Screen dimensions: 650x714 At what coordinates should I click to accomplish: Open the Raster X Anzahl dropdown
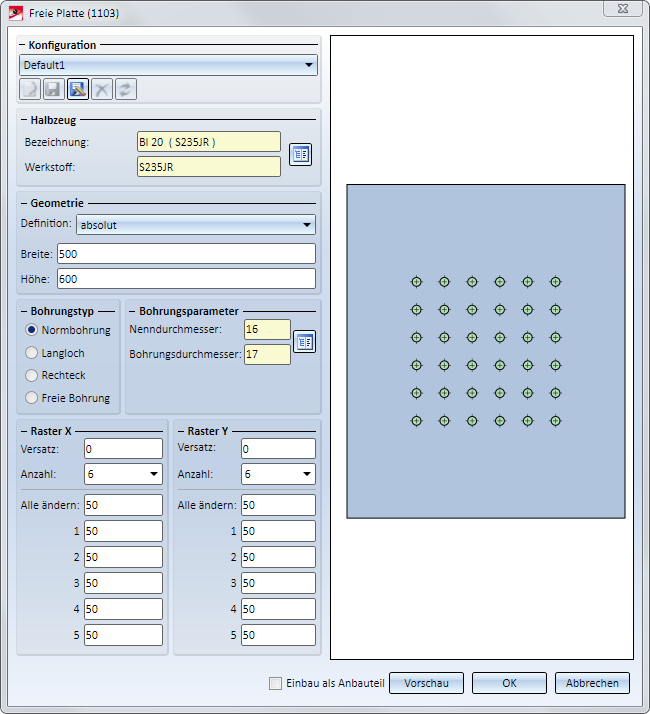[123, 474]
